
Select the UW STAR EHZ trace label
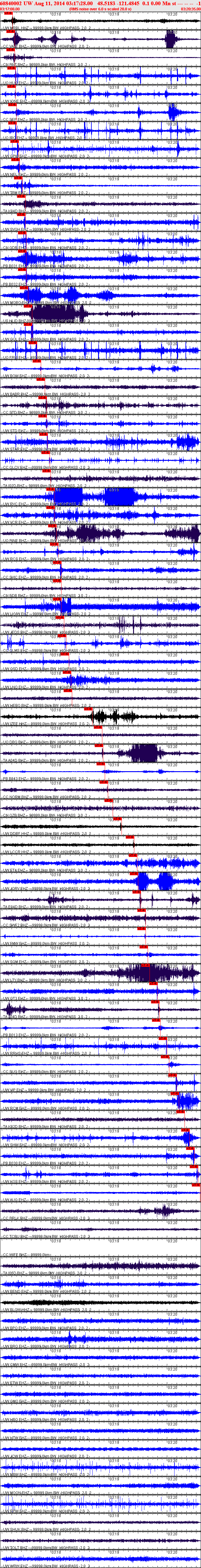pos(46,449)
